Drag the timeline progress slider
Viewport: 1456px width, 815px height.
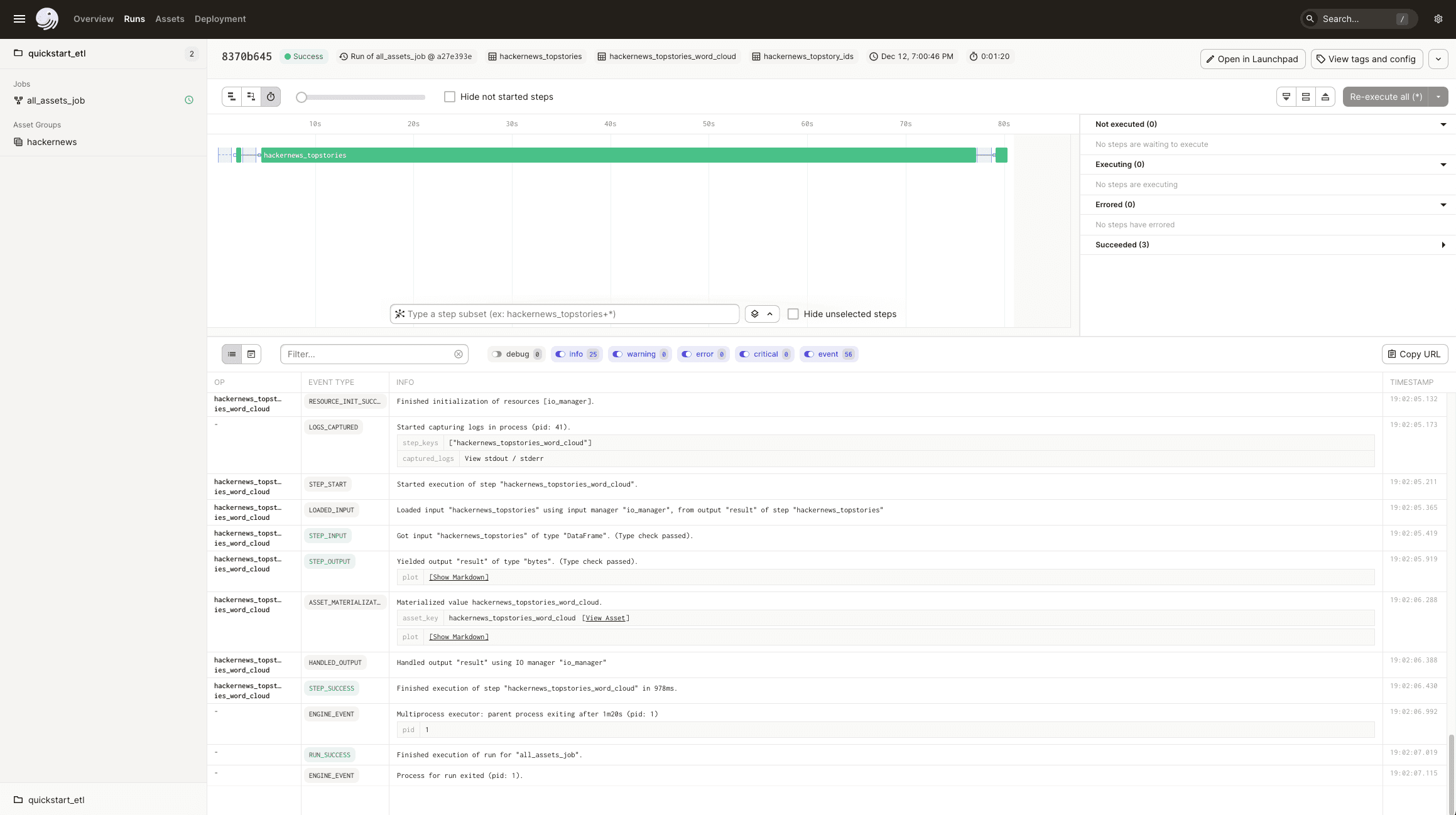(x=300, y=97)
